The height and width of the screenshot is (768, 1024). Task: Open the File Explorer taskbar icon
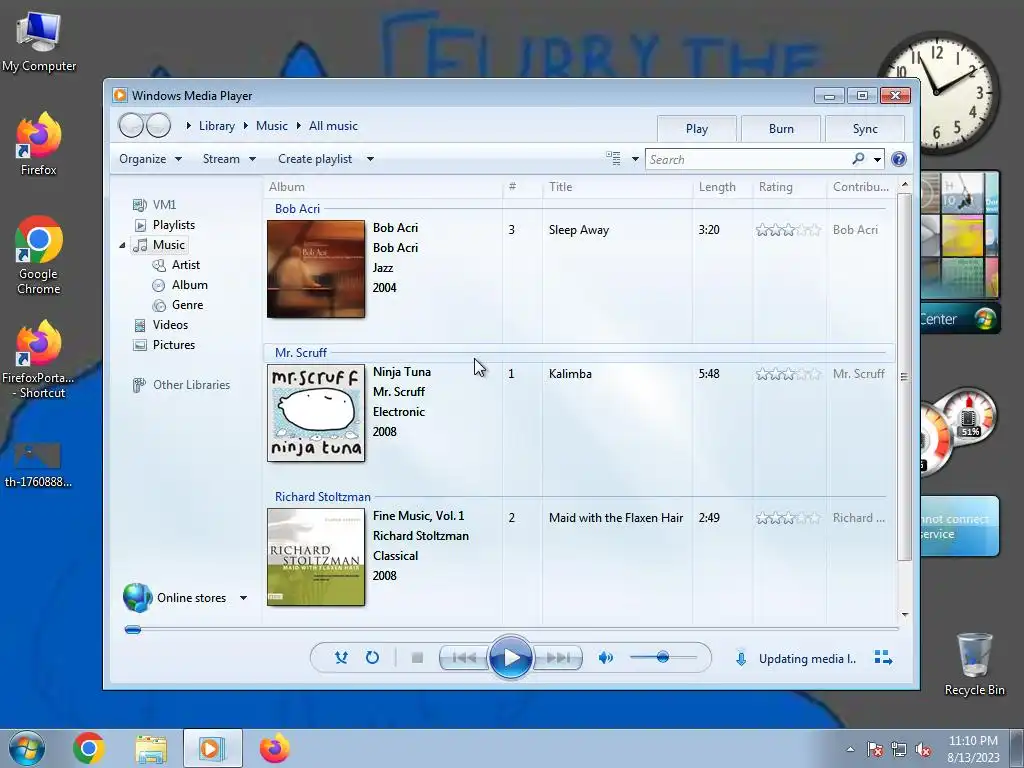tap(151, 749)
